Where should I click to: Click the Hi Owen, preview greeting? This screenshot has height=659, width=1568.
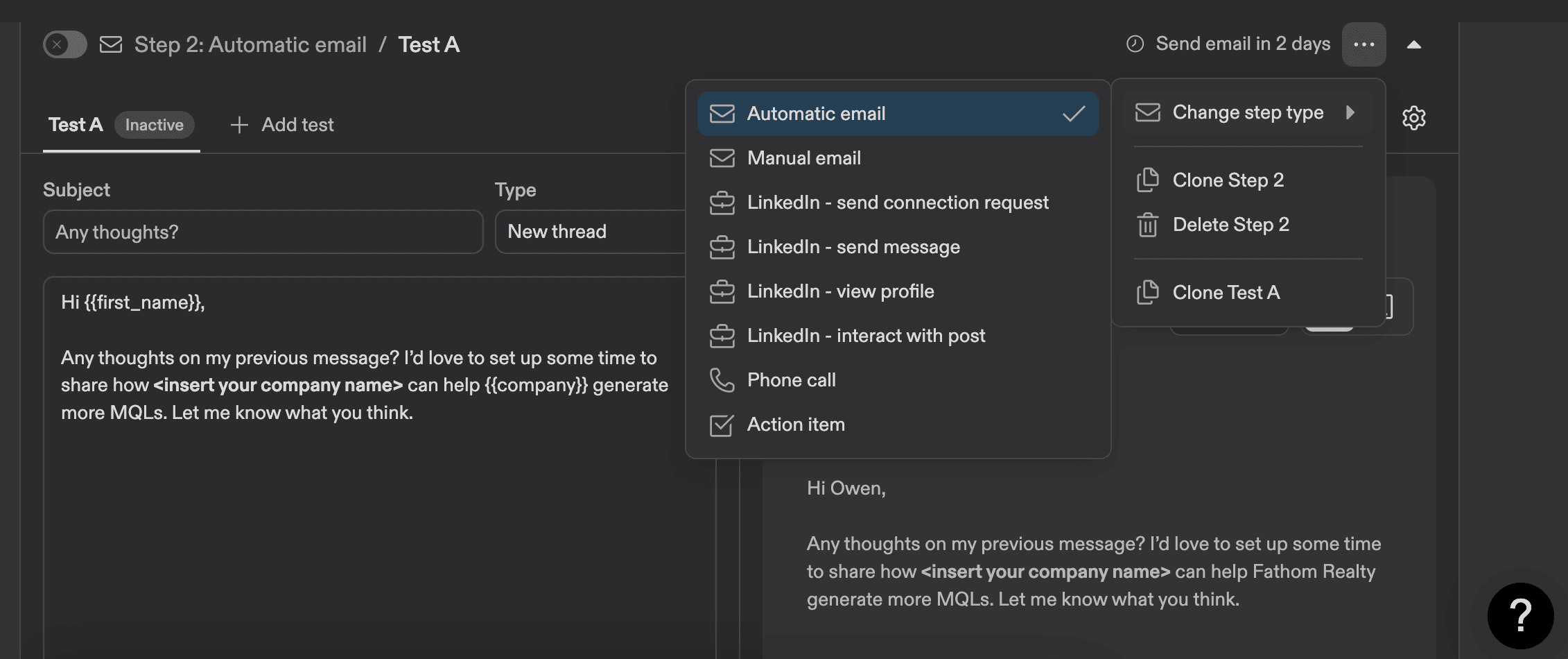click(x=846, y=488)
